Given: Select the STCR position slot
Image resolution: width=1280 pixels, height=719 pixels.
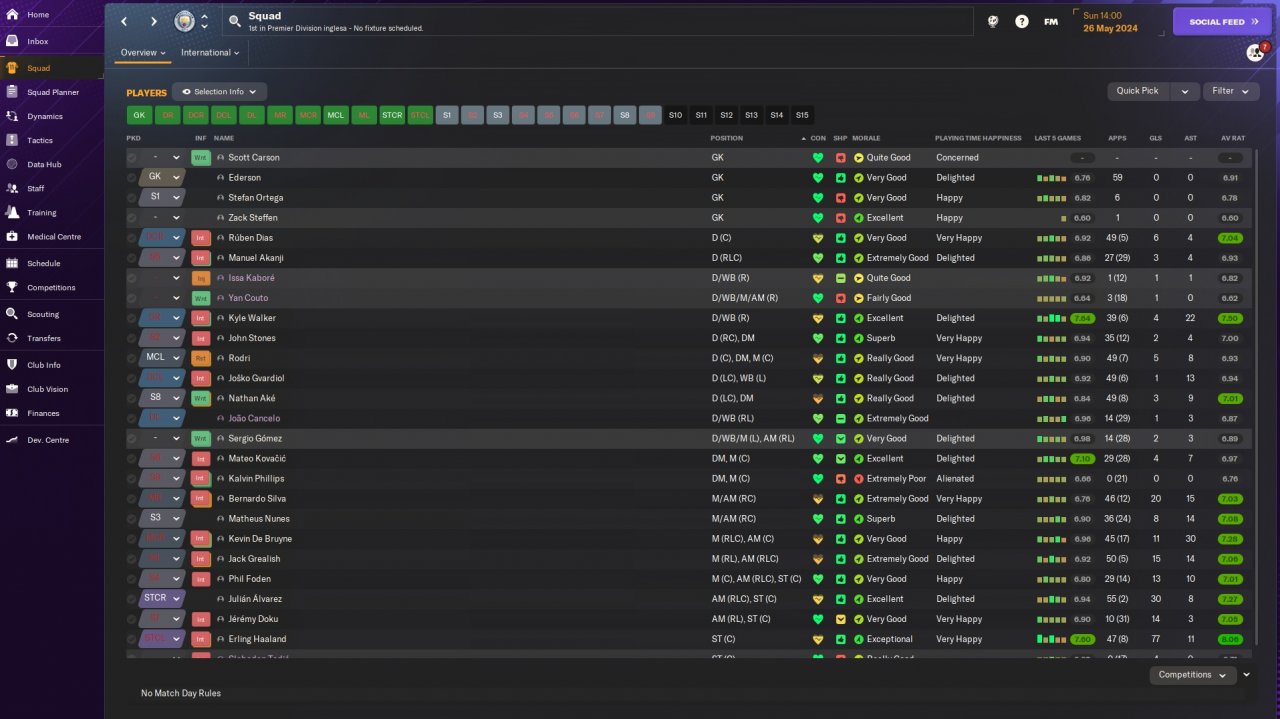Looking at the screenshot, I should point(392,115).
